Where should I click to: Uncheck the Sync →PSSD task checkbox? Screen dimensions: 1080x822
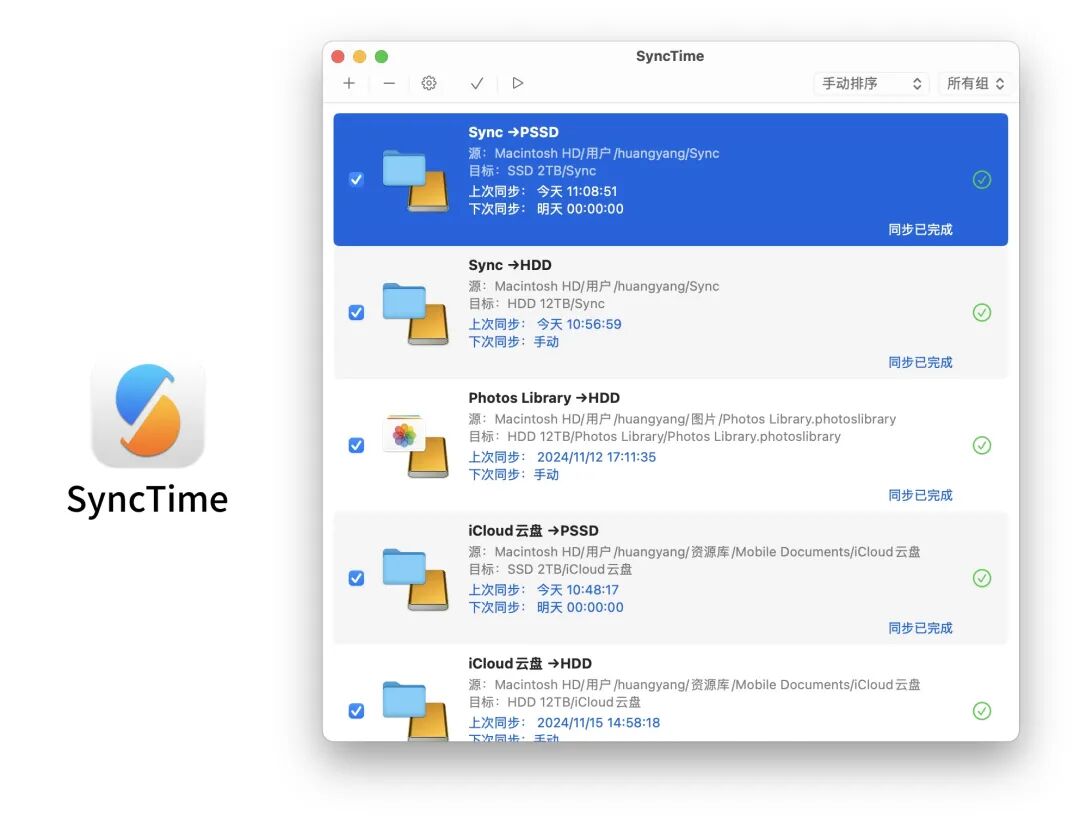(356, 180)
